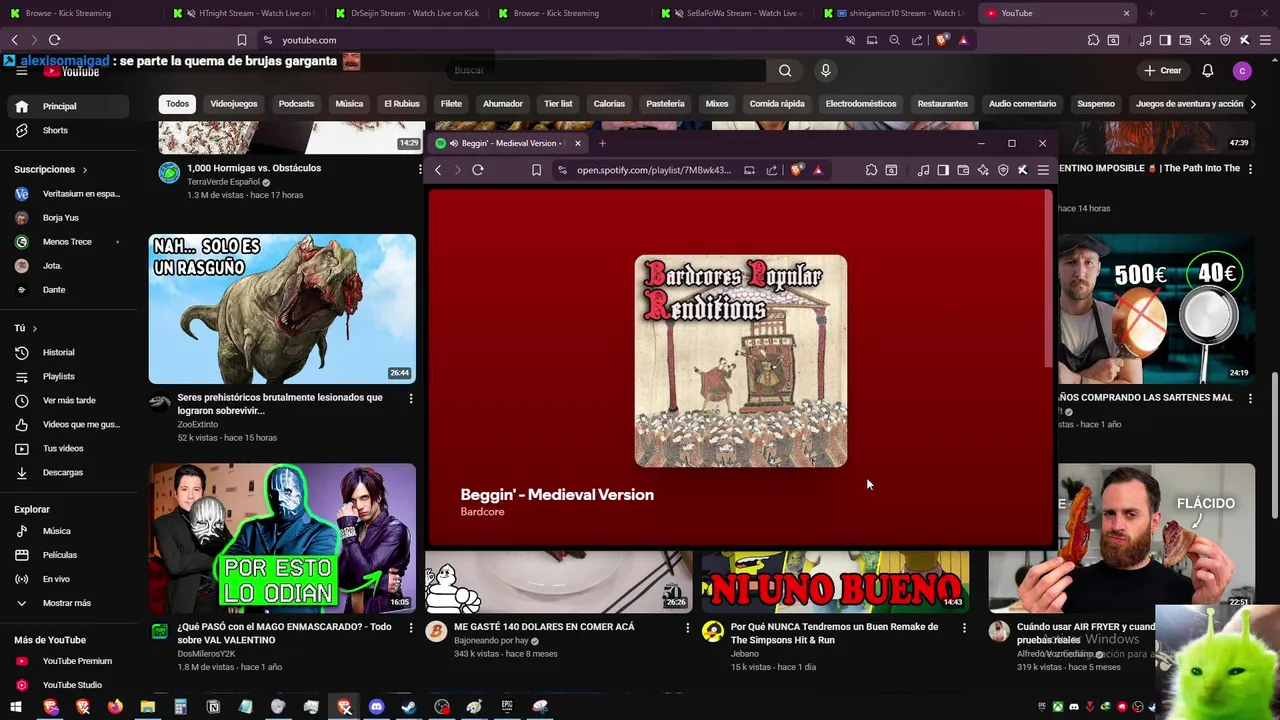Share the youtube.com page link
This screenshot has width=1280, height=720.
tap(917, 40)
